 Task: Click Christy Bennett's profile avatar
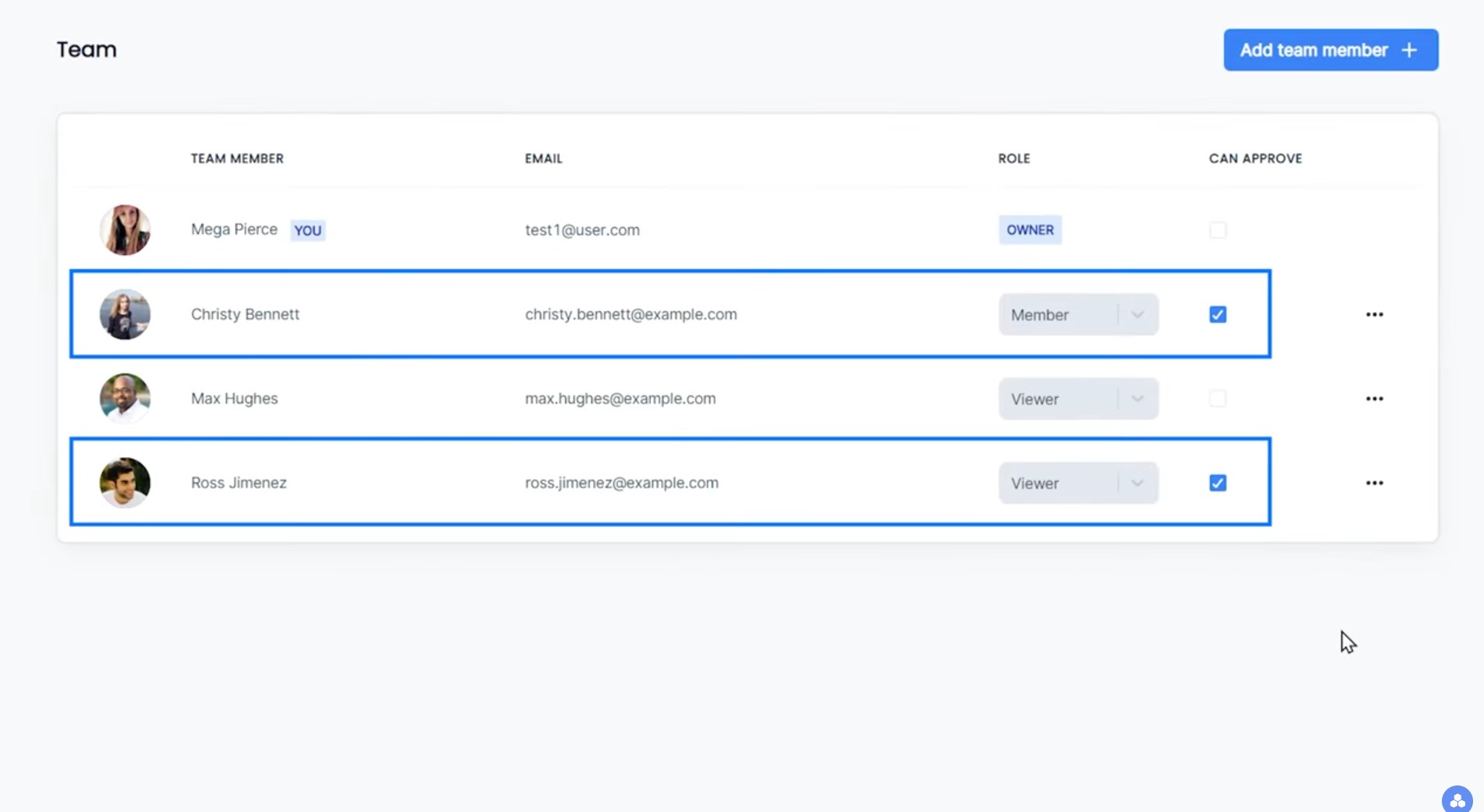125,314
